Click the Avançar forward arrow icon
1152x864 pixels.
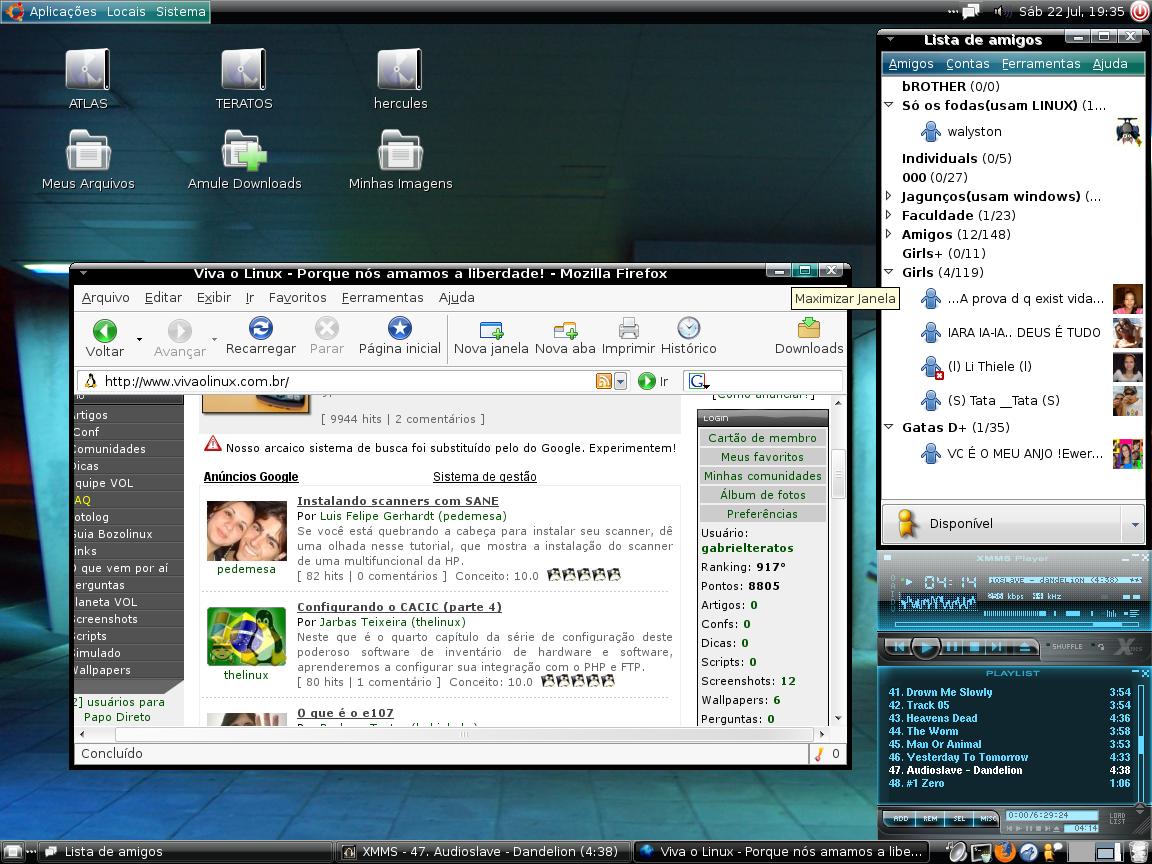pos(179,331)
